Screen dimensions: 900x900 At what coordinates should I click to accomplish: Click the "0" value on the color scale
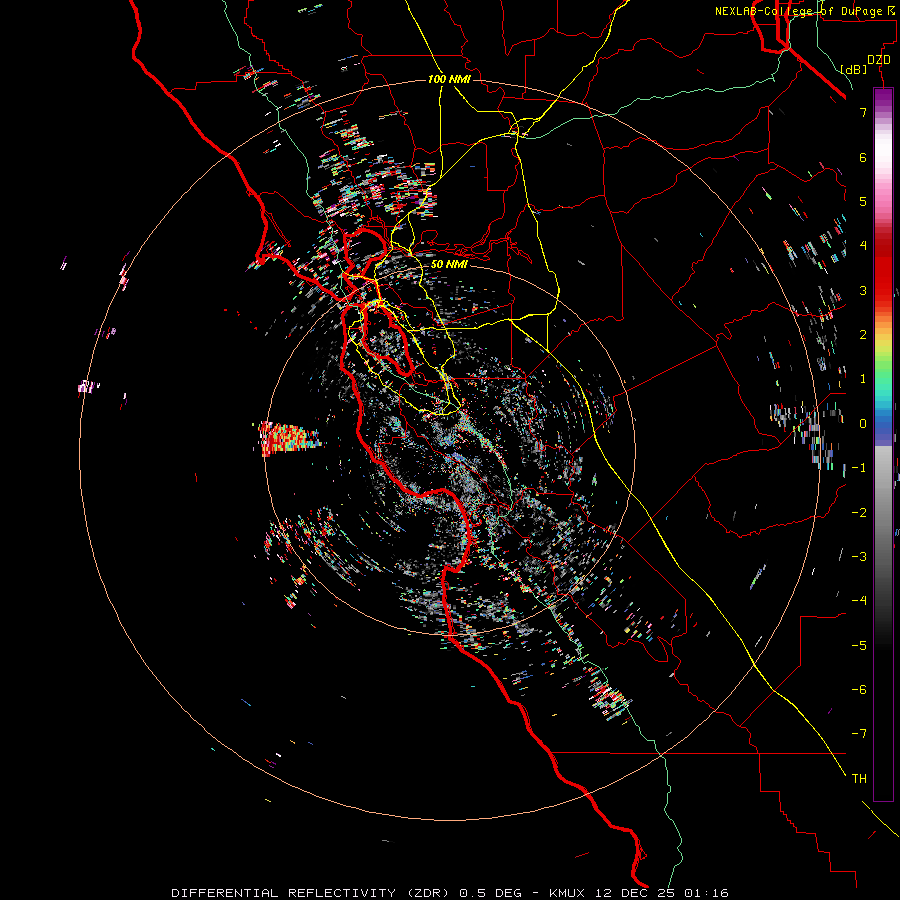863,424
